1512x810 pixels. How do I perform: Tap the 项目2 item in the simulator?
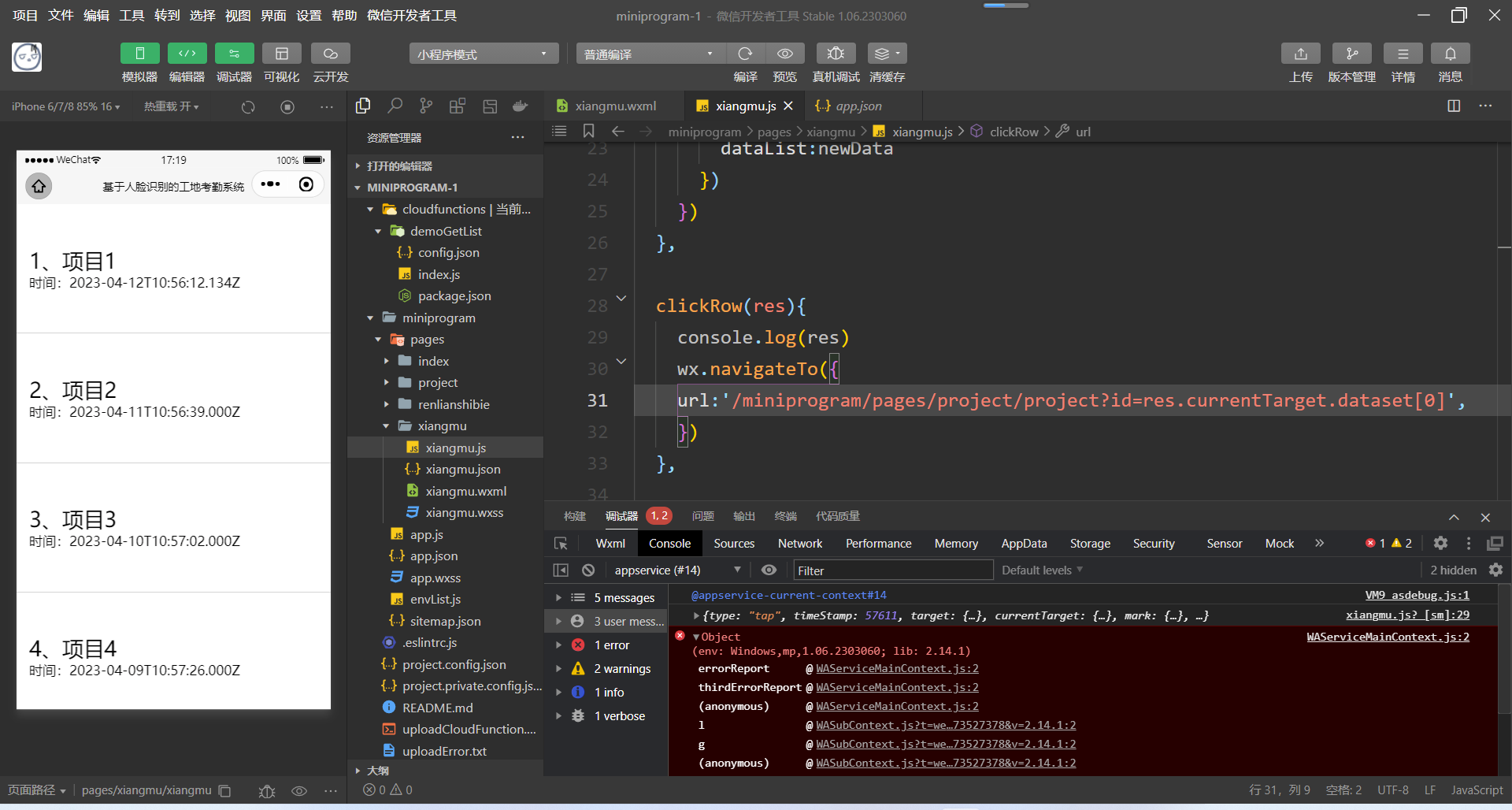click(x=173, y=399)
